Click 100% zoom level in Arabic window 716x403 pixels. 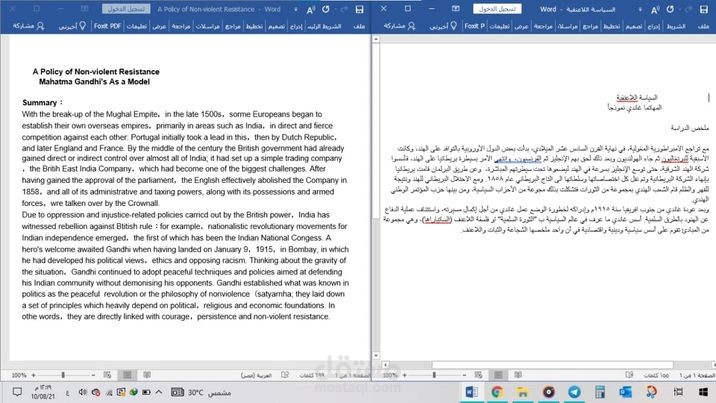pyautogui.click(x=390, y=375)
